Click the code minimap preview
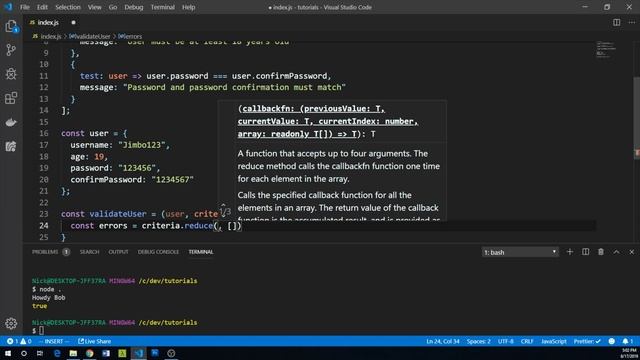This screenshot has width=640, height=360. coord(605,49)
